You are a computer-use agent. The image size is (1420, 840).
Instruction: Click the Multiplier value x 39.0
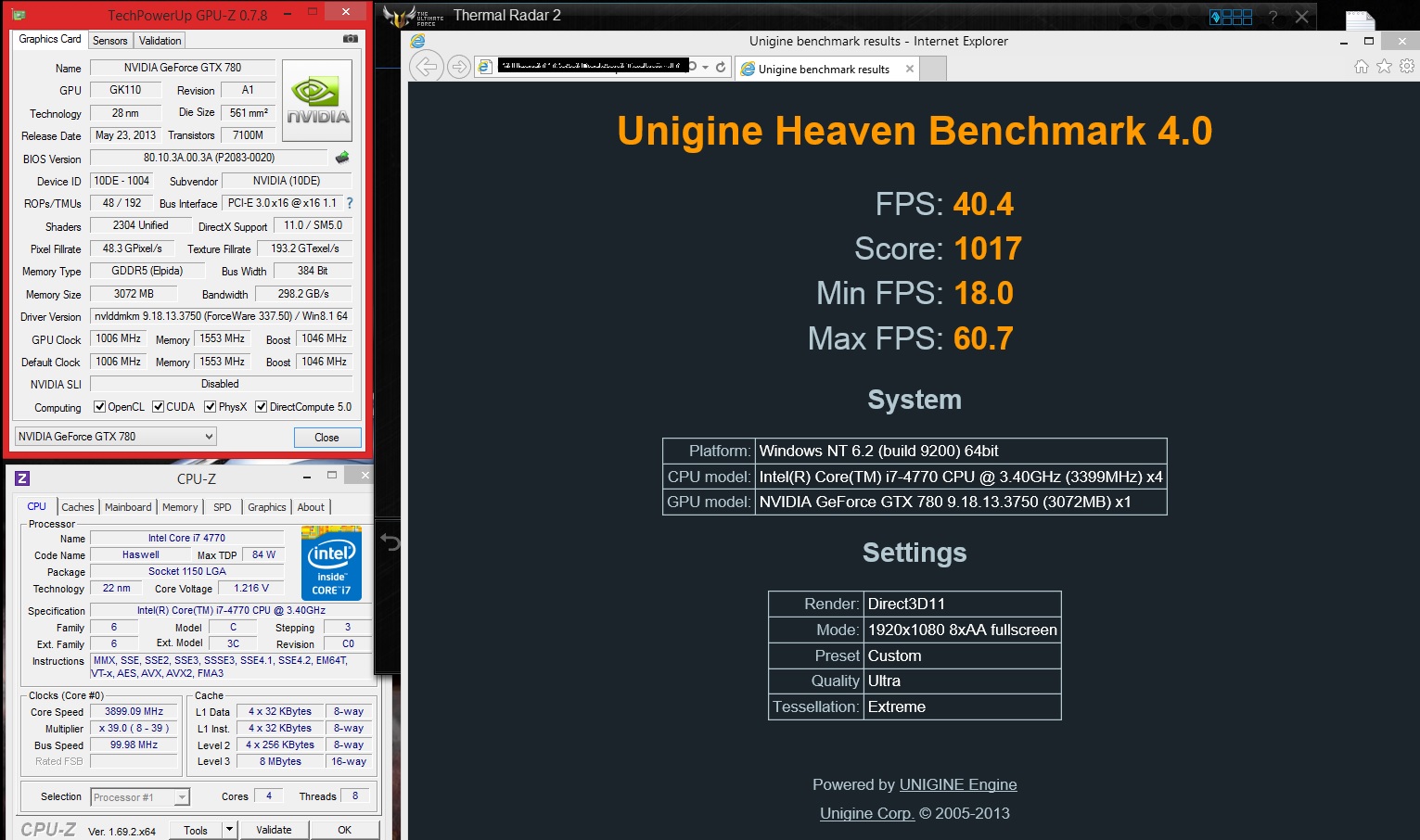tap(134, 729)
